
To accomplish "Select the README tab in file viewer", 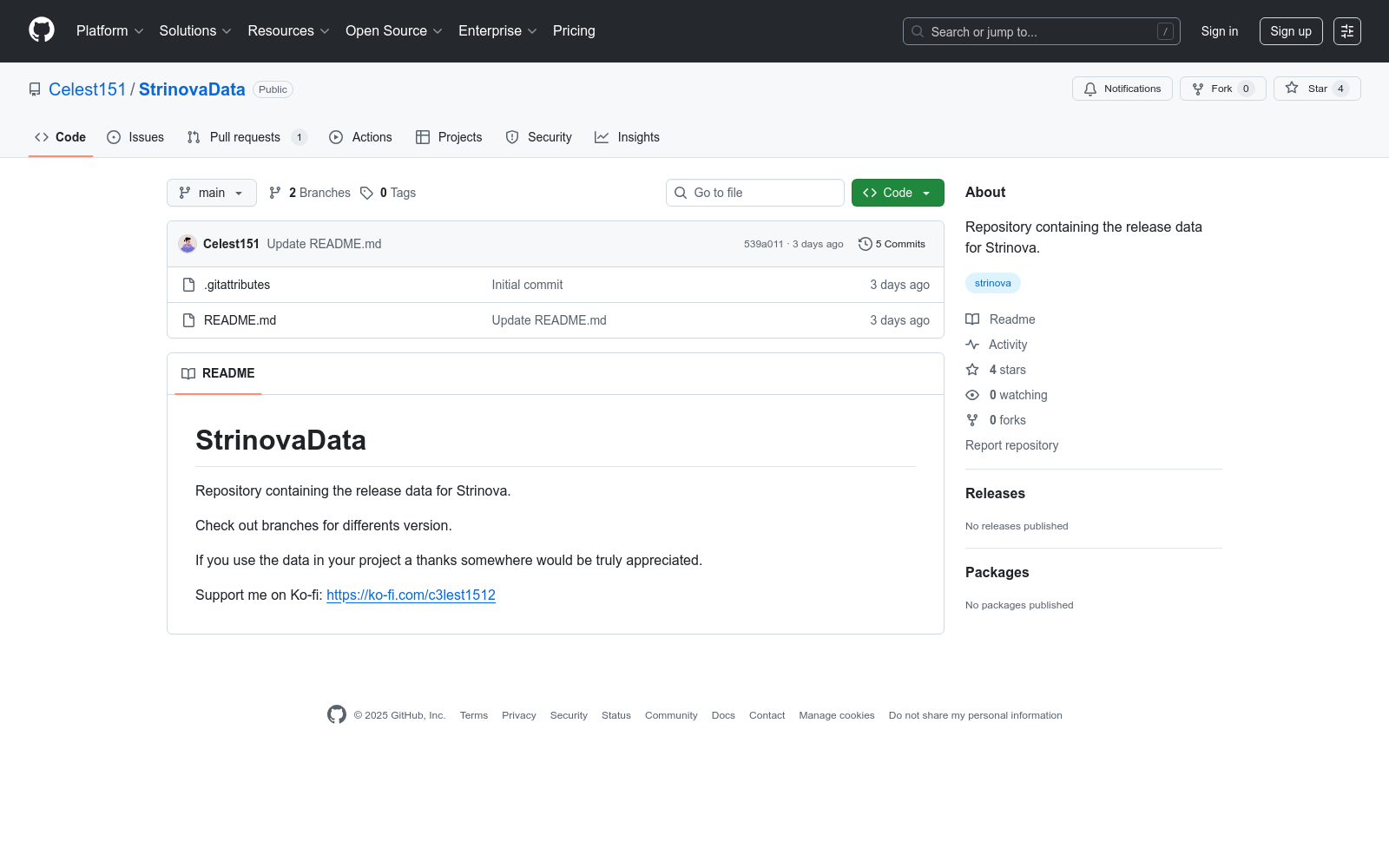I will pyautogui.click(x=218, y=373).
